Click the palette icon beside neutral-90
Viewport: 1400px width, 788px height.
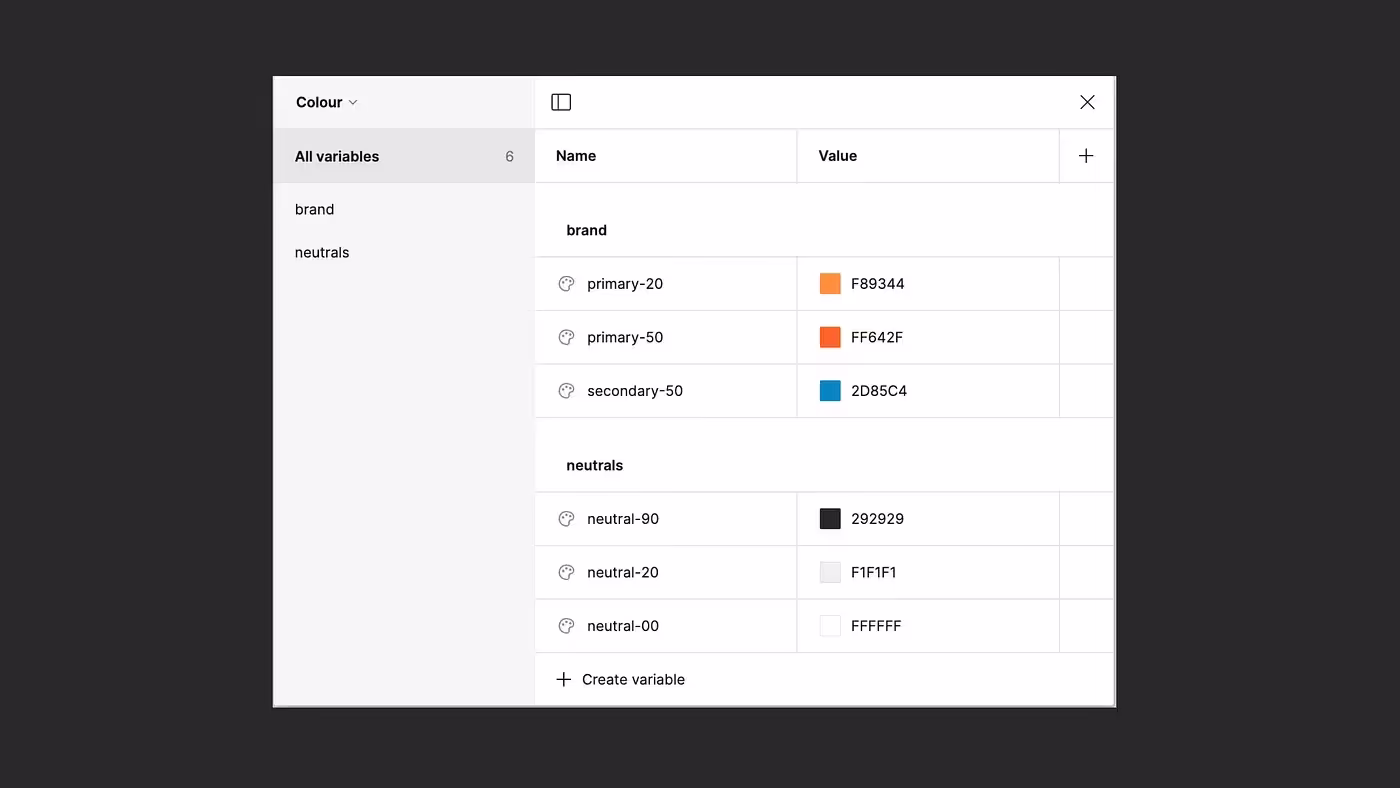[566, 519]
